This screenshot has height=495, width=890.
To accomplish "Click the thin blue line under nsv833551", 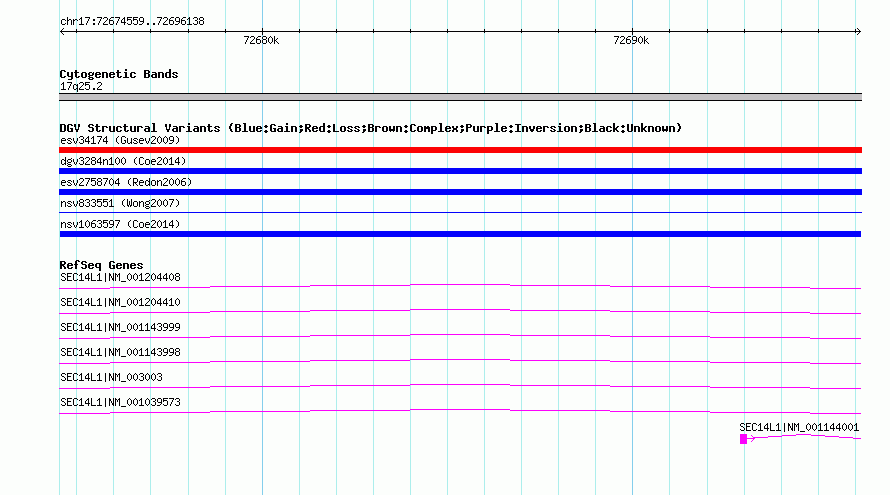I will [x=460, y=212].
